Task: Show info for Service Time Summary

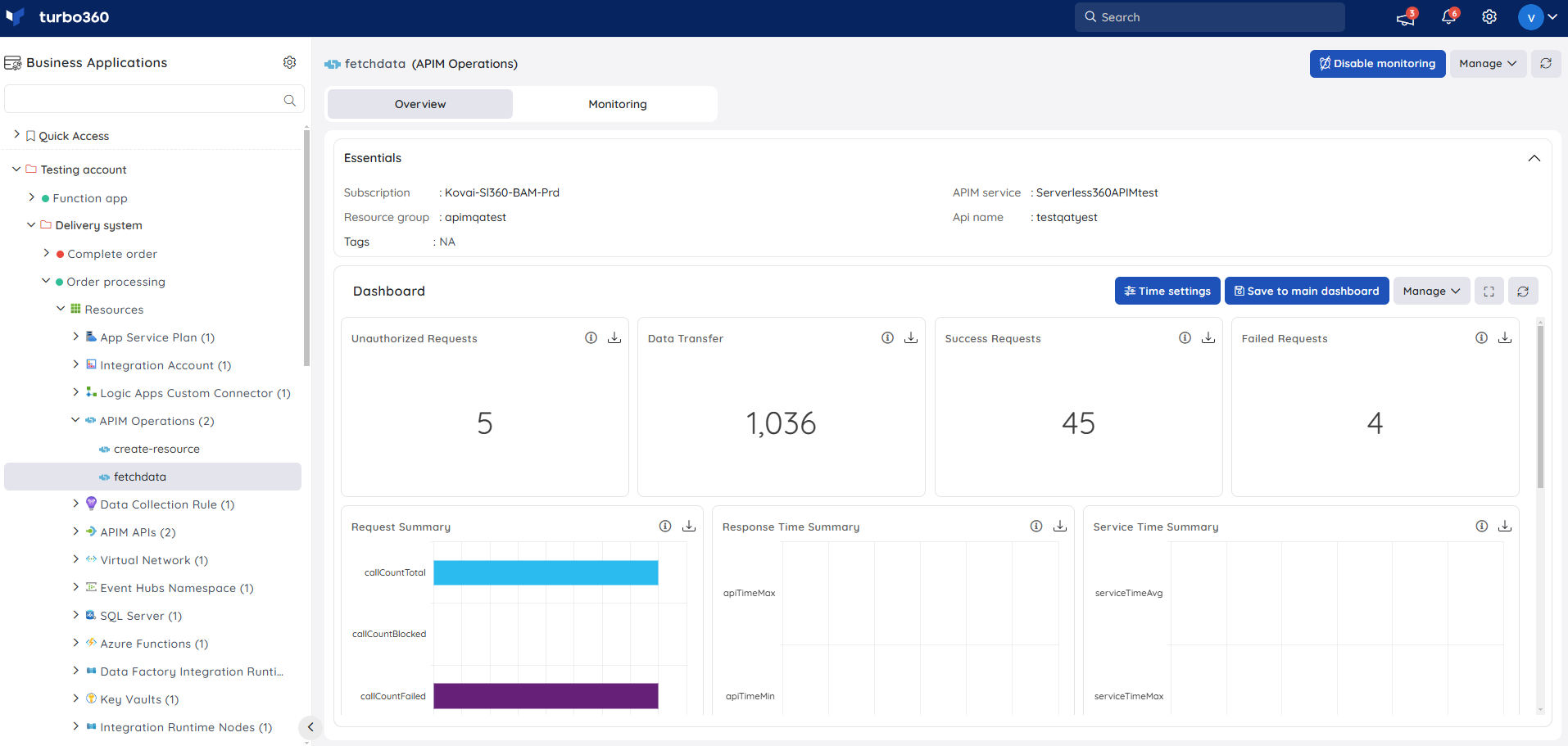Action: (1481, 527)
